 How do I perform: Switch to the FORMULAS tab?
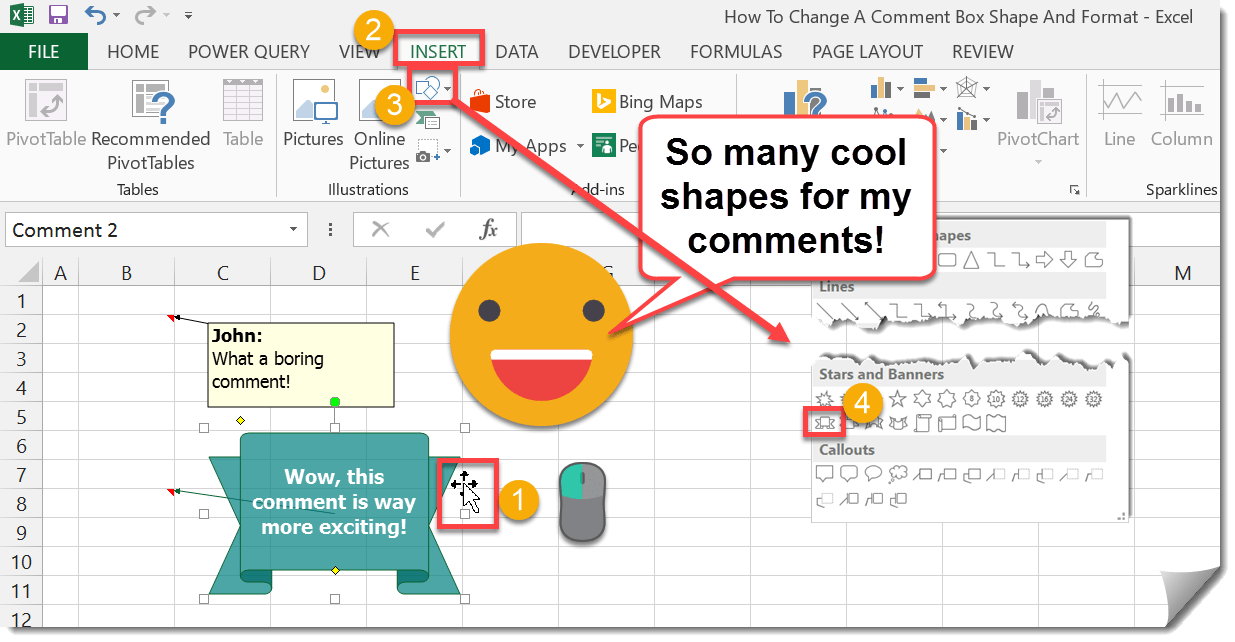click(x=736, y=51)
